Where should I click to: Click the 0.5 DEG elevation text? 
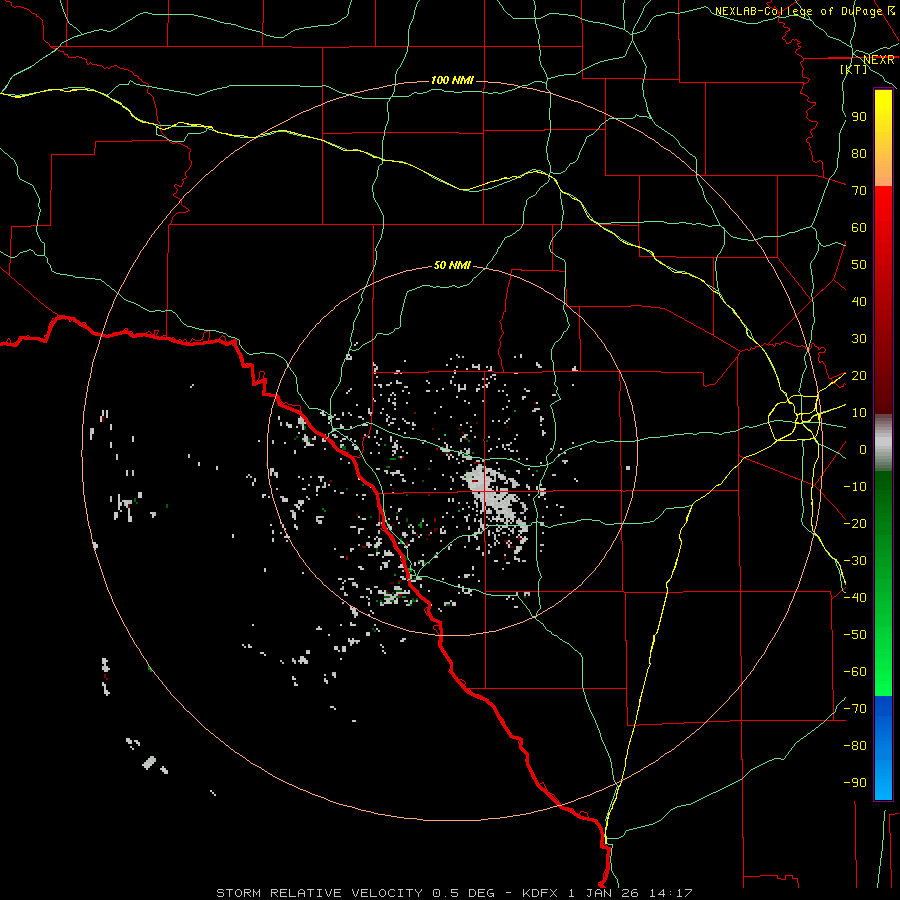coord(464,893)
